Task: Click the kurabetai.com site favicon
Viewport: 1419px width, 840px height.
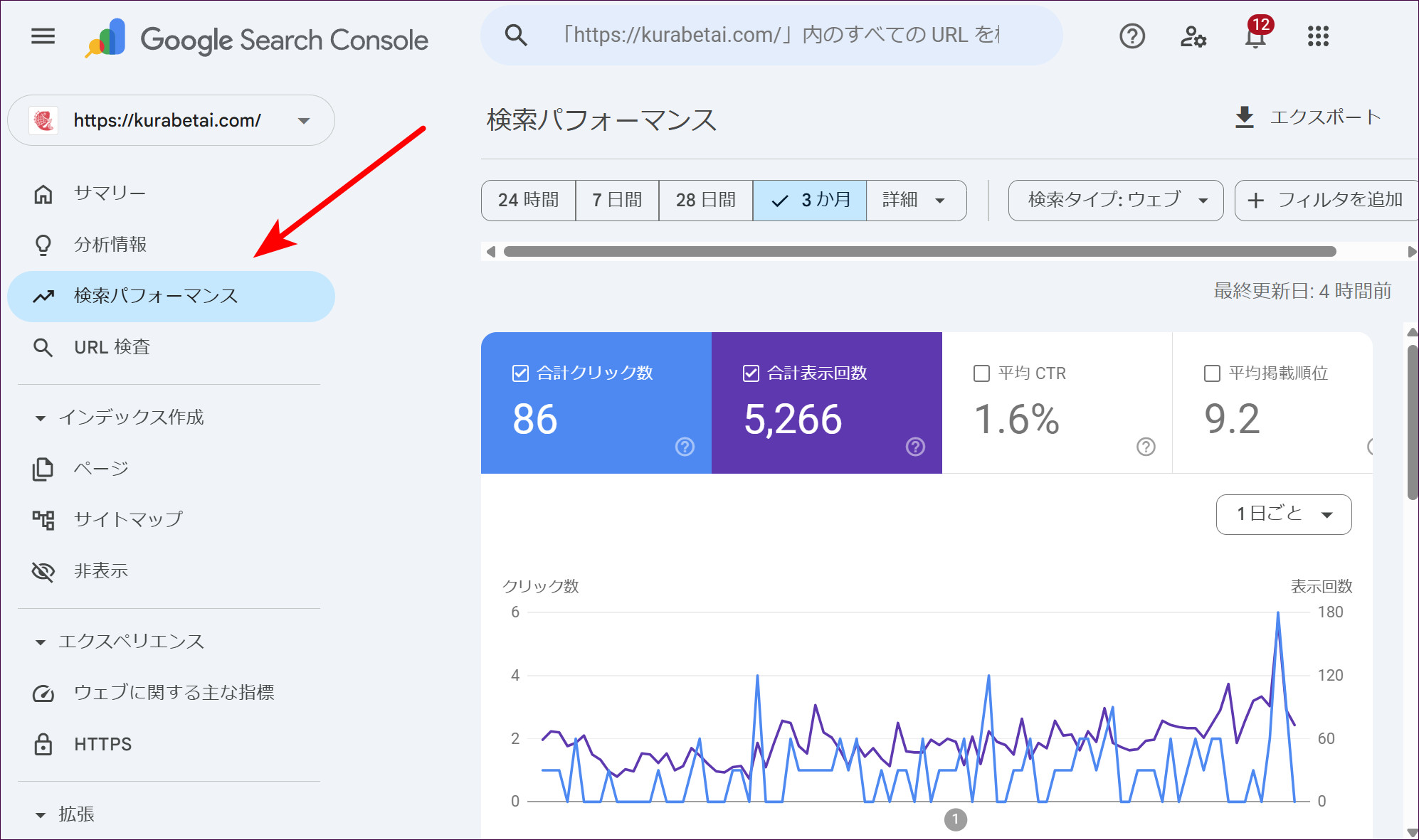Action: (43, 120)
